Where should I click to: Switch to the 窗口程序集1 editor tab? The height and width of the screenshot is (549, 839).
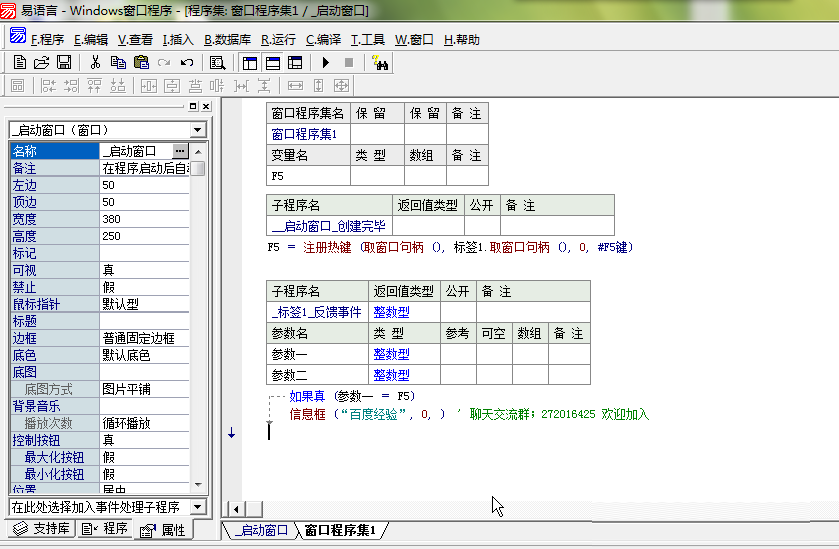(340, 530)
